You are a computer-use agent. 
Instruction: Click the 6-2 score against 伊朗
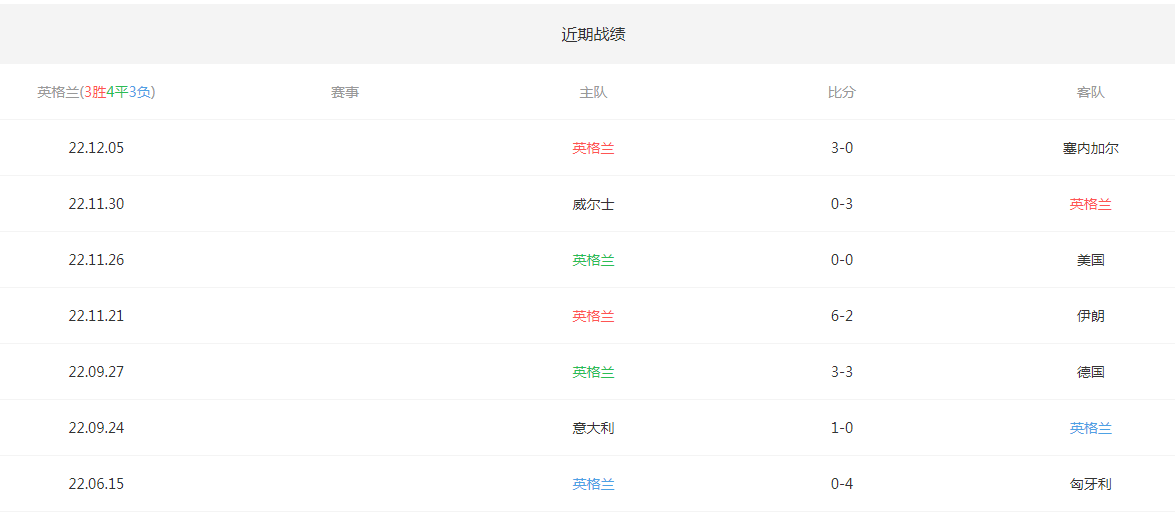[841, 316]
